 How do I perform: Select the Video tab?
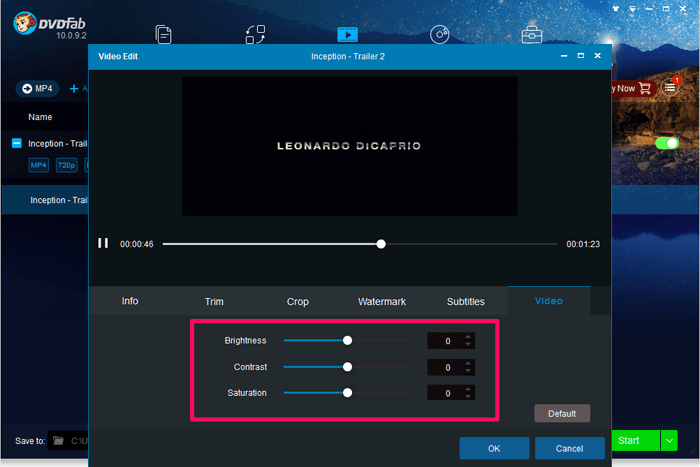click(549, 301)
